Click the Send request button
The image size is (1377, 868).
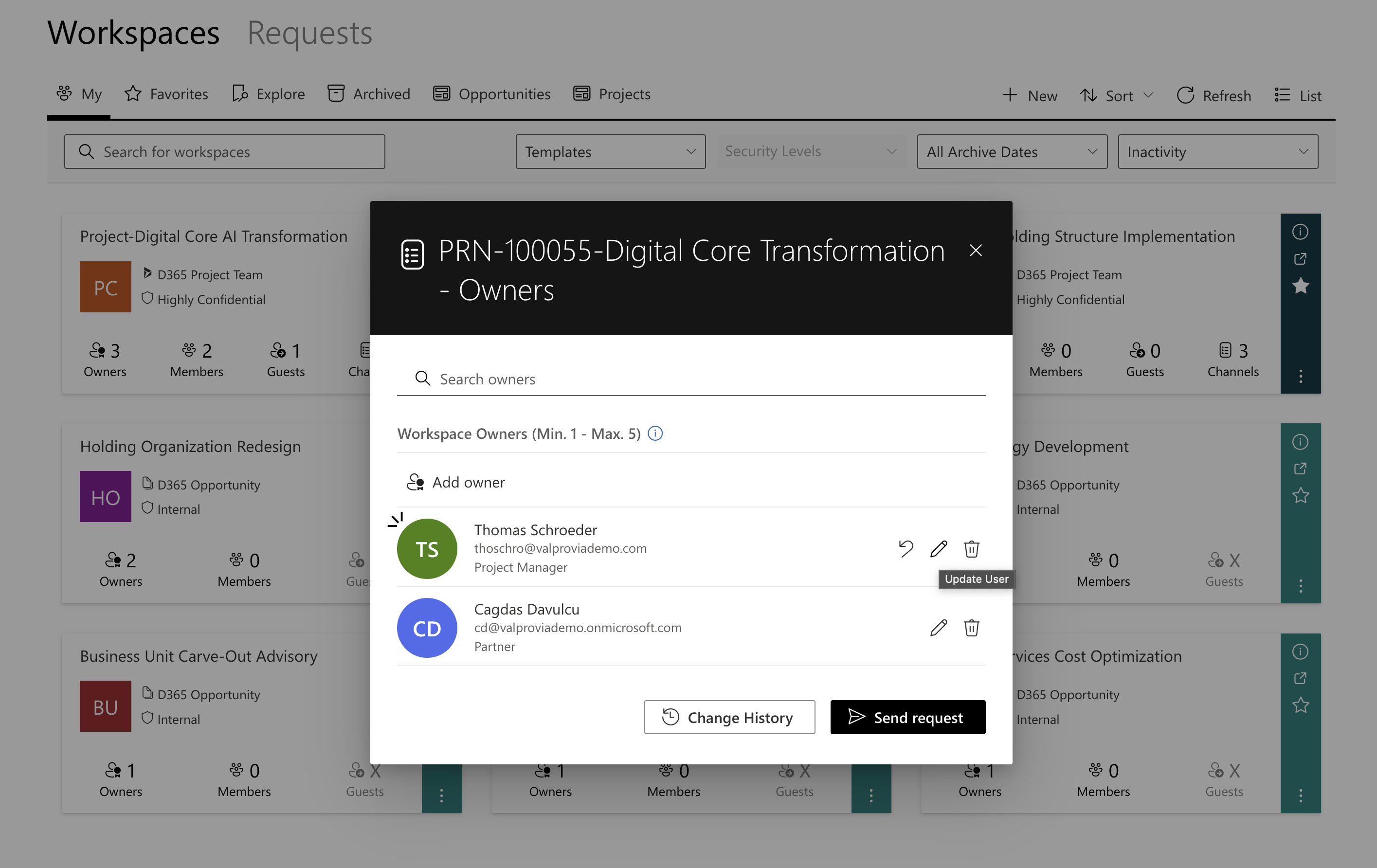[907, 717]
